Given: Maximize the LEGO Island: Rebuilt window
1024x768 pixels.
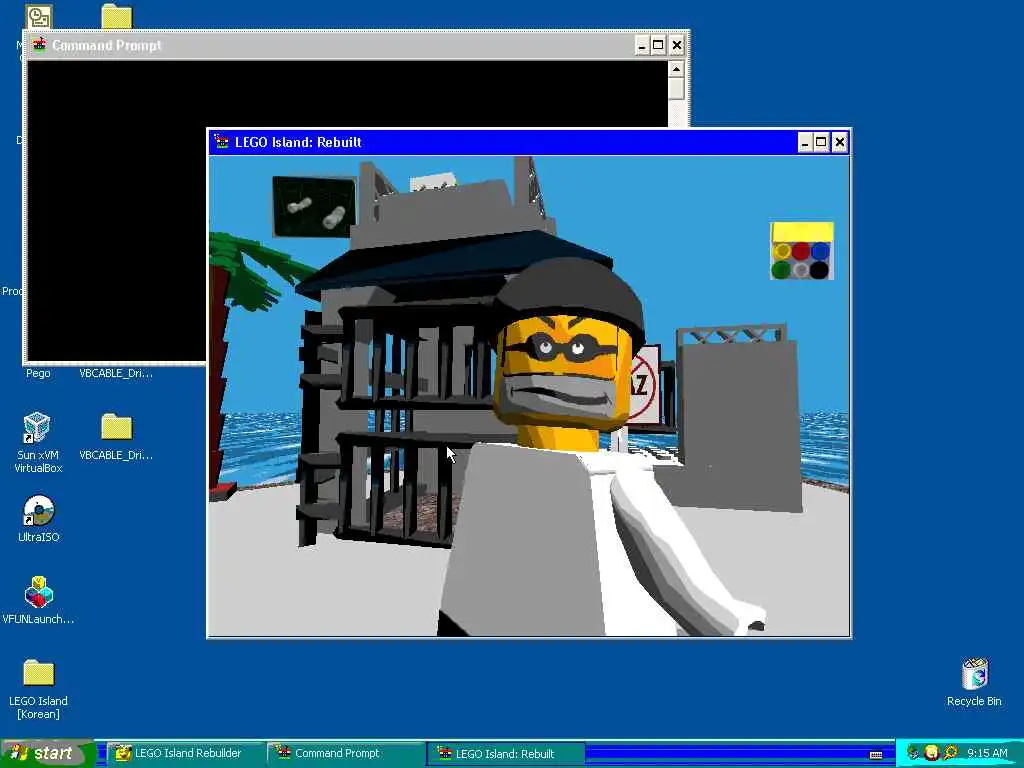Looking at the screenshot, I should (822, 142).
